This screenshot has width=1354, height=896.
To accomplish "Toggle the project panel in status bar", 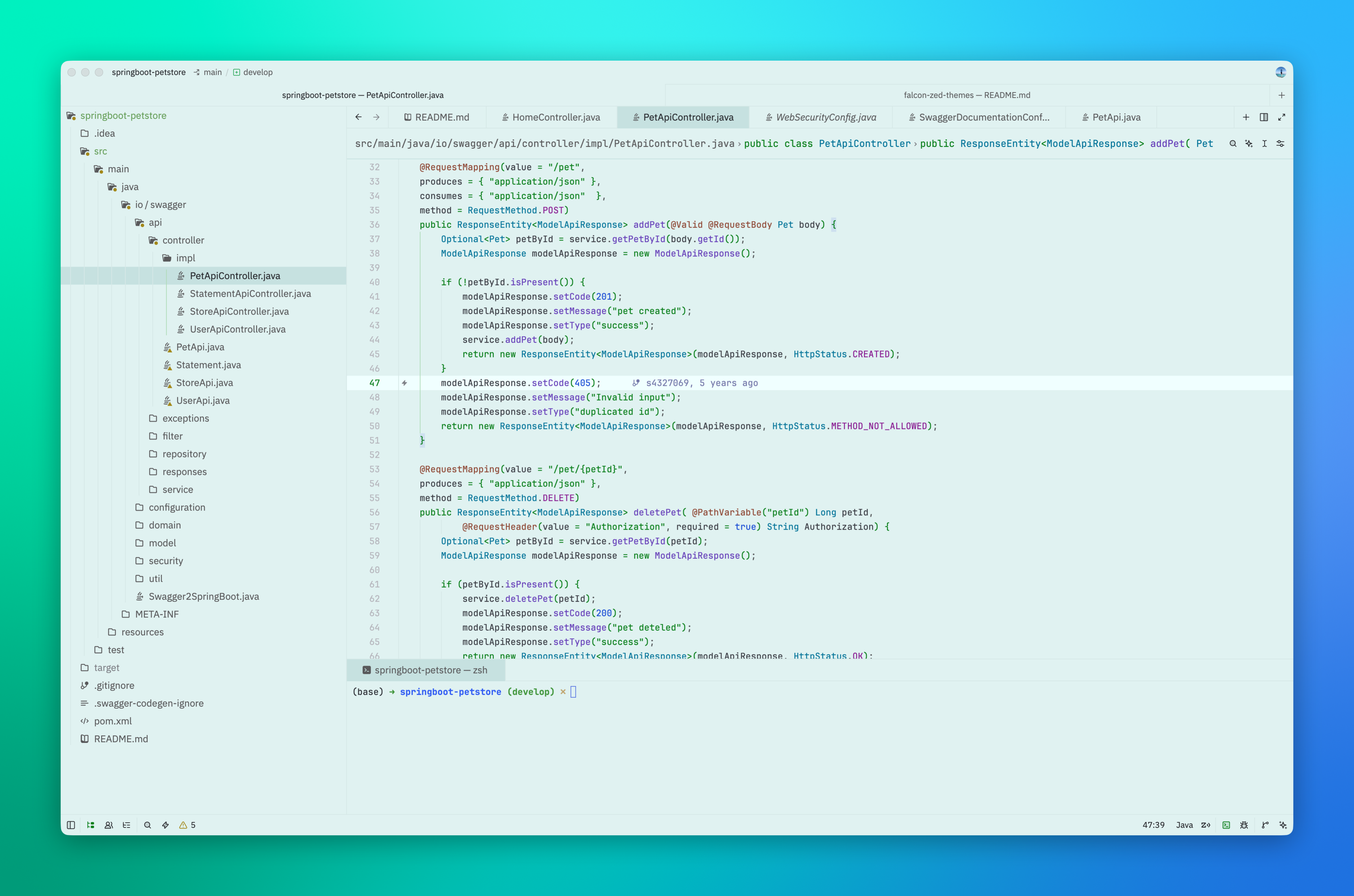I will pyautogui.click(x=90, y=824).
